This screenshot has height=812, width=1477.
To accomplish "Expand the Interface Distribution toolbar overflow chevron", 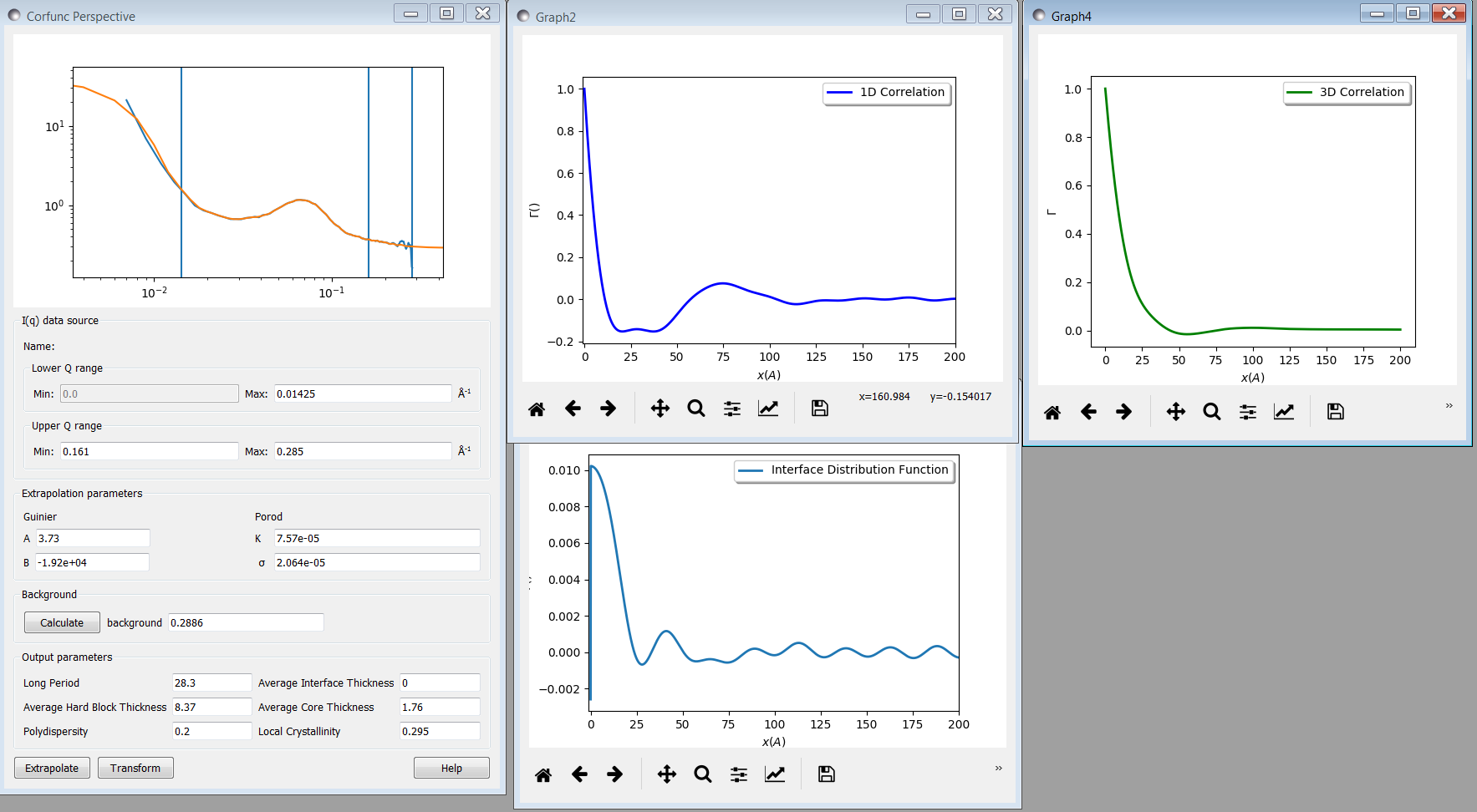I will pos(997,769).
